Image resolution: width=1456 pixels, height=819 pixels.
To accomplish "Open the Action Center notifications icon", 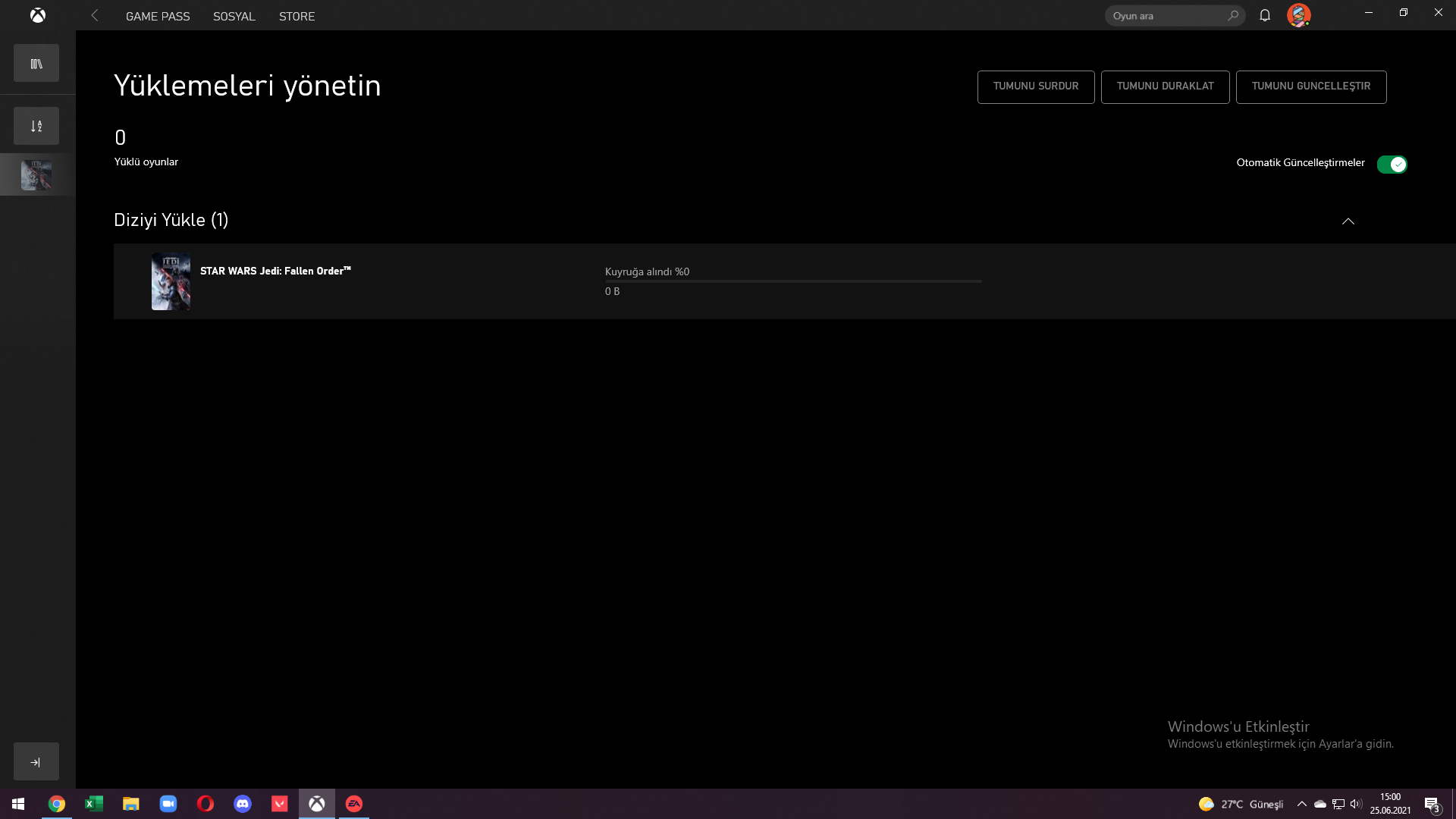I will tap(1432, 804).
